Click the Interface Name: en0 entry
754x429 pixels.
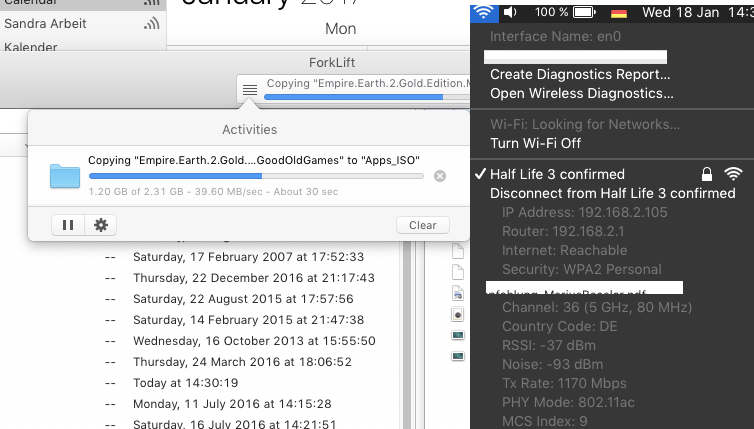(555, 37)
